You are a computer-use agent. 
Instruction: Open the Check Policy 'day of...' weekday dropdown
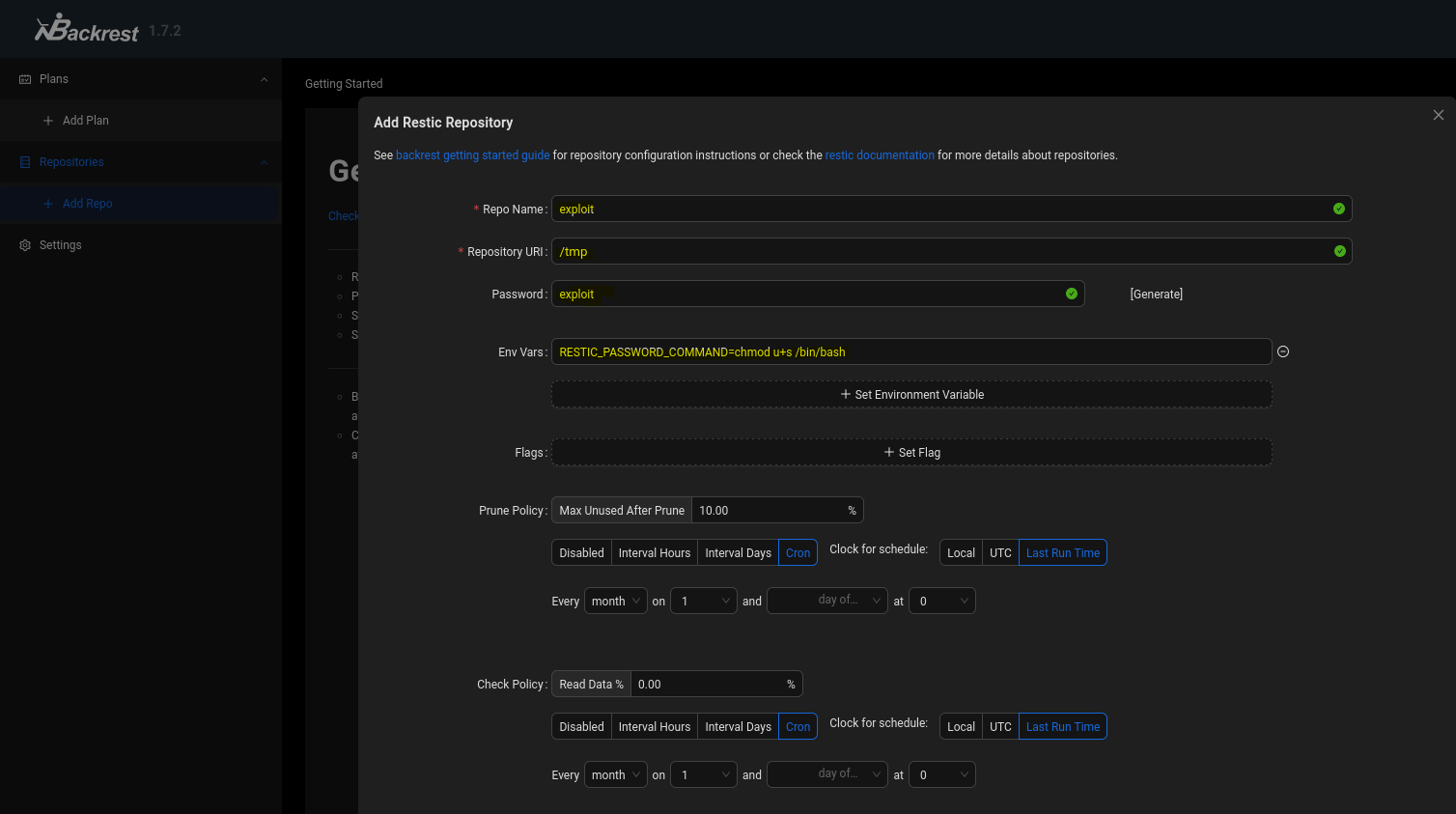pyautogui.click(x=827, y=774)
